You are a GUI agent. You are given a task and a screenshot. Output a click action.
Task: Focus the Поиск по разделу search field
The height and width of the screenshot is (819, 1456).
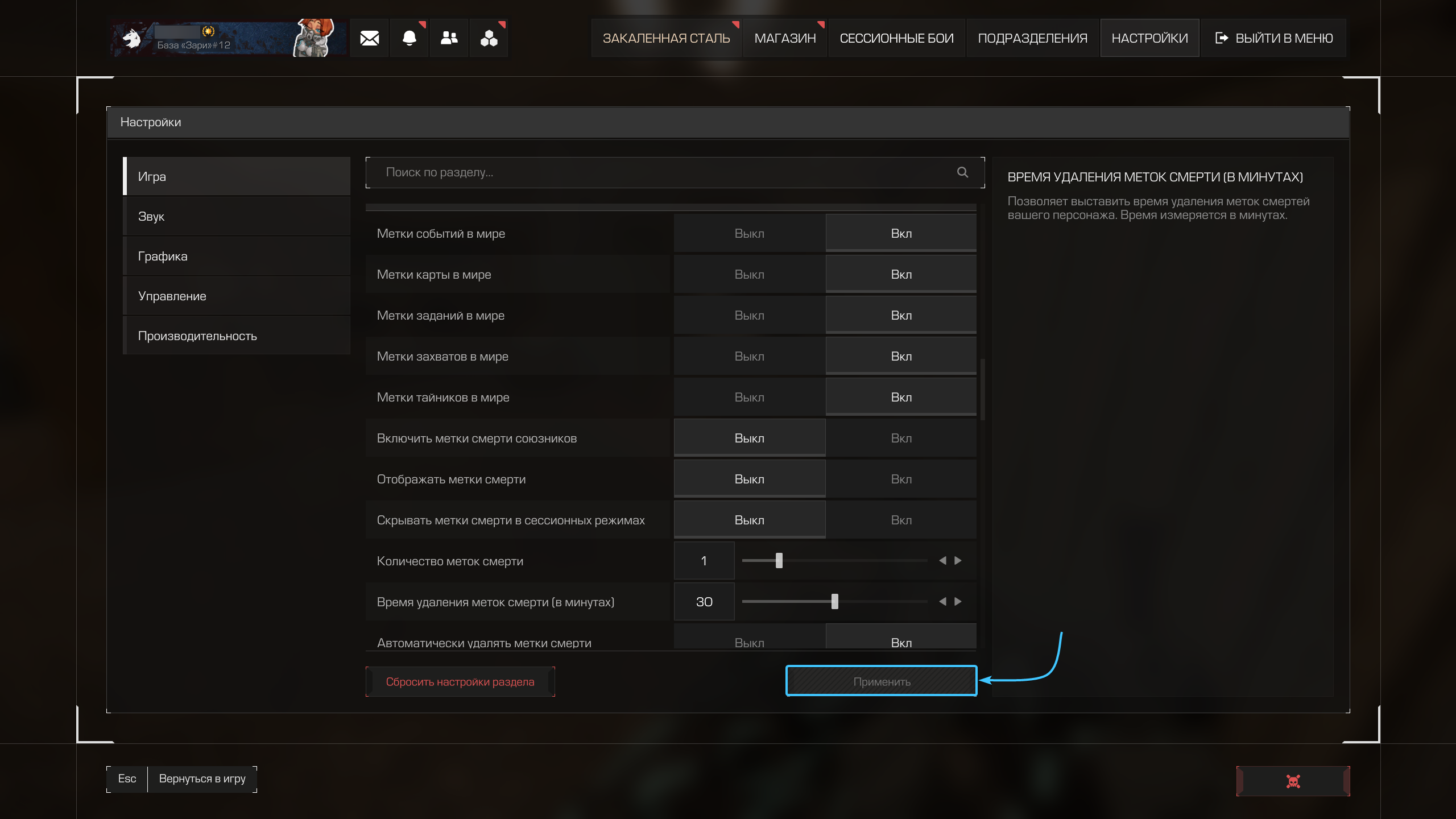click(x=654, y=172)
